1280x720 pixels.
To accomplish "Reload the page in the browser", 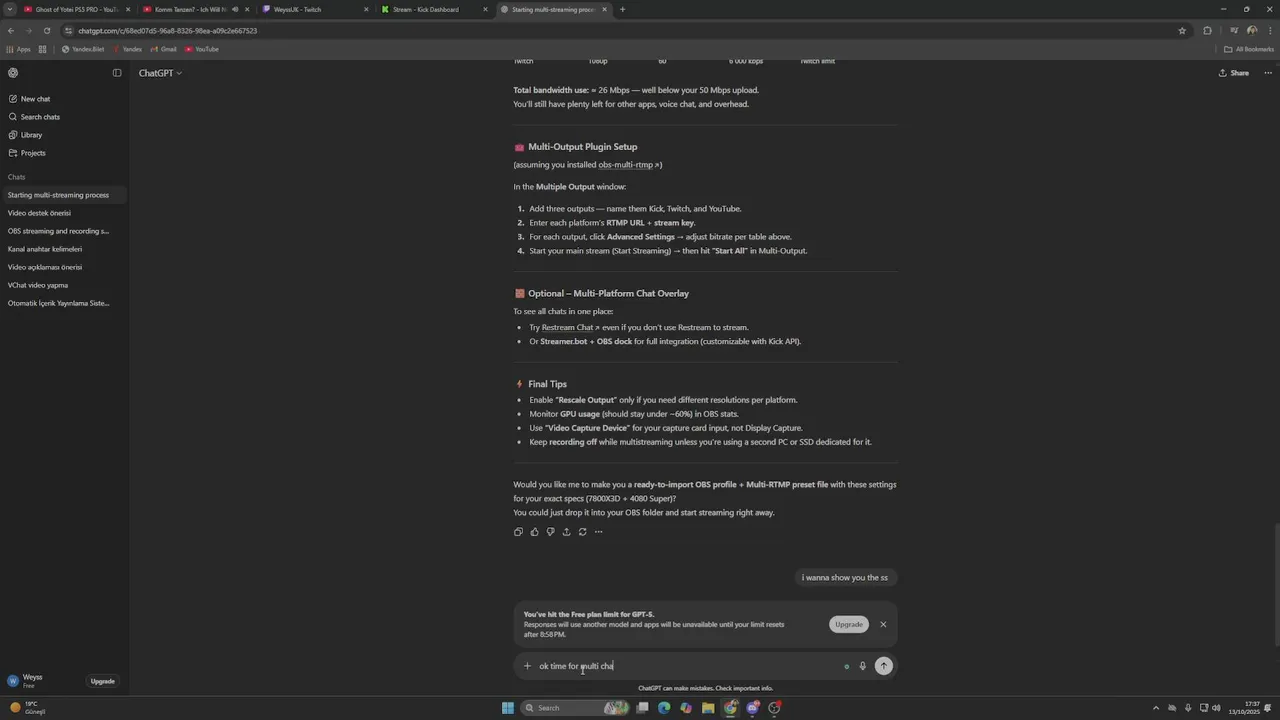I will (46, 31).
